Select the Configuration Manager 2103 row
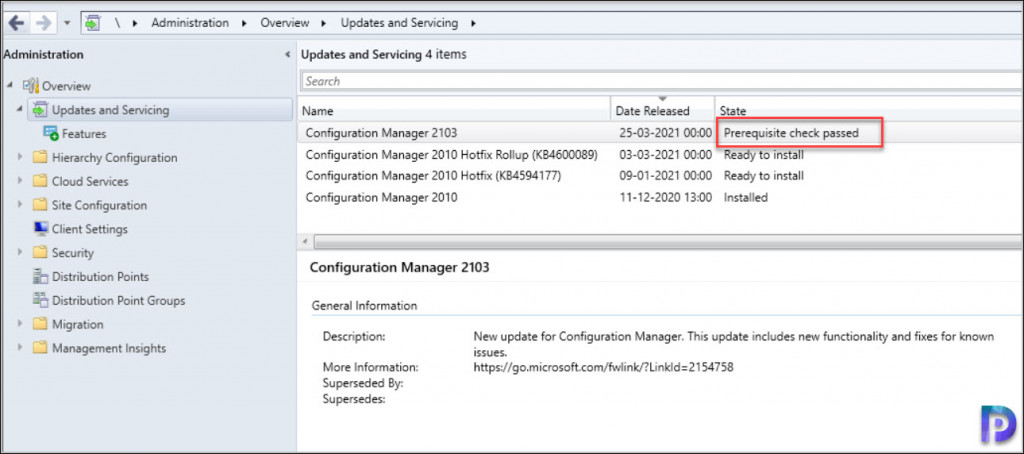 pos(661,133)
